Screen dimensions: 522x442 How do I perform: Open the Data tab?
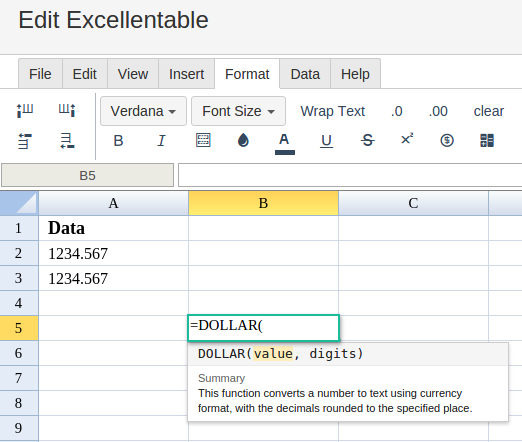[305, 74]
